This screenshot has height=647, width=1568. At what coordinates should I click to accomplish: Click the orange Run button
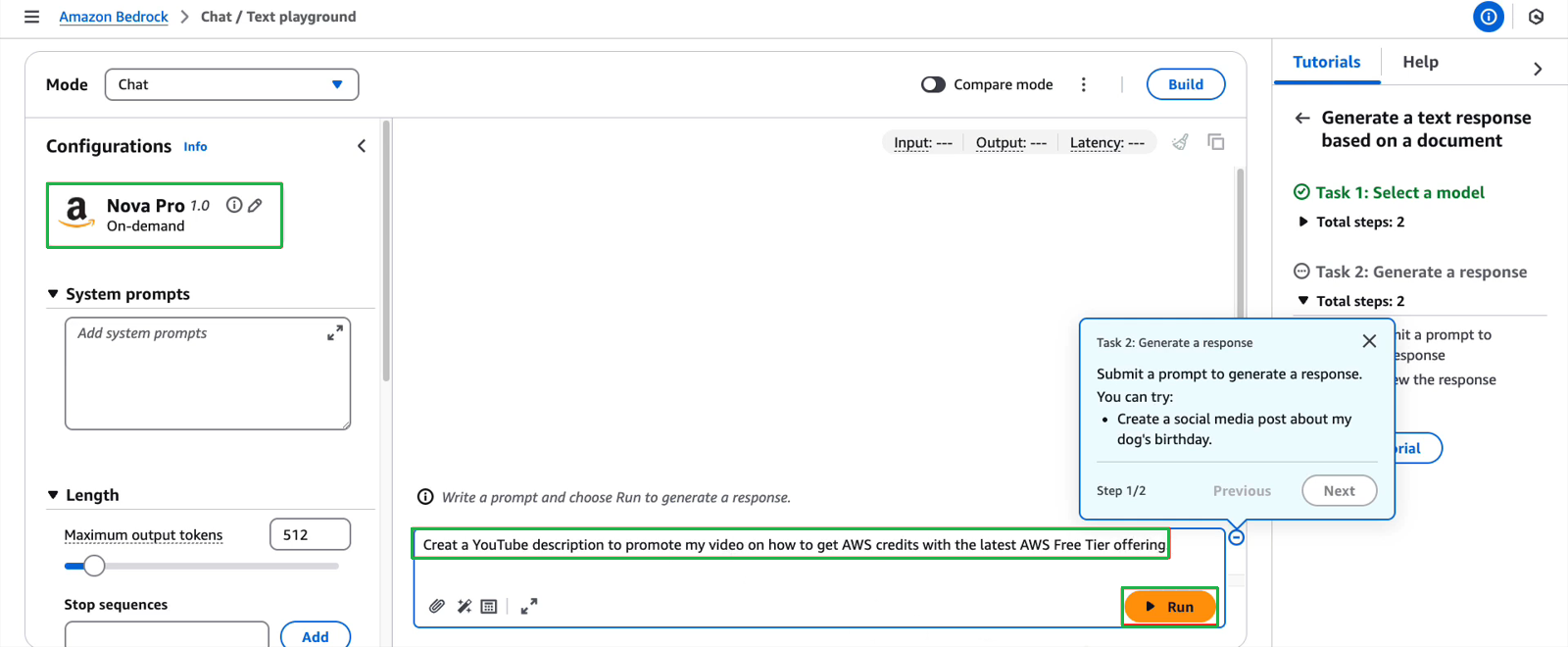[x=1170, y=607]
